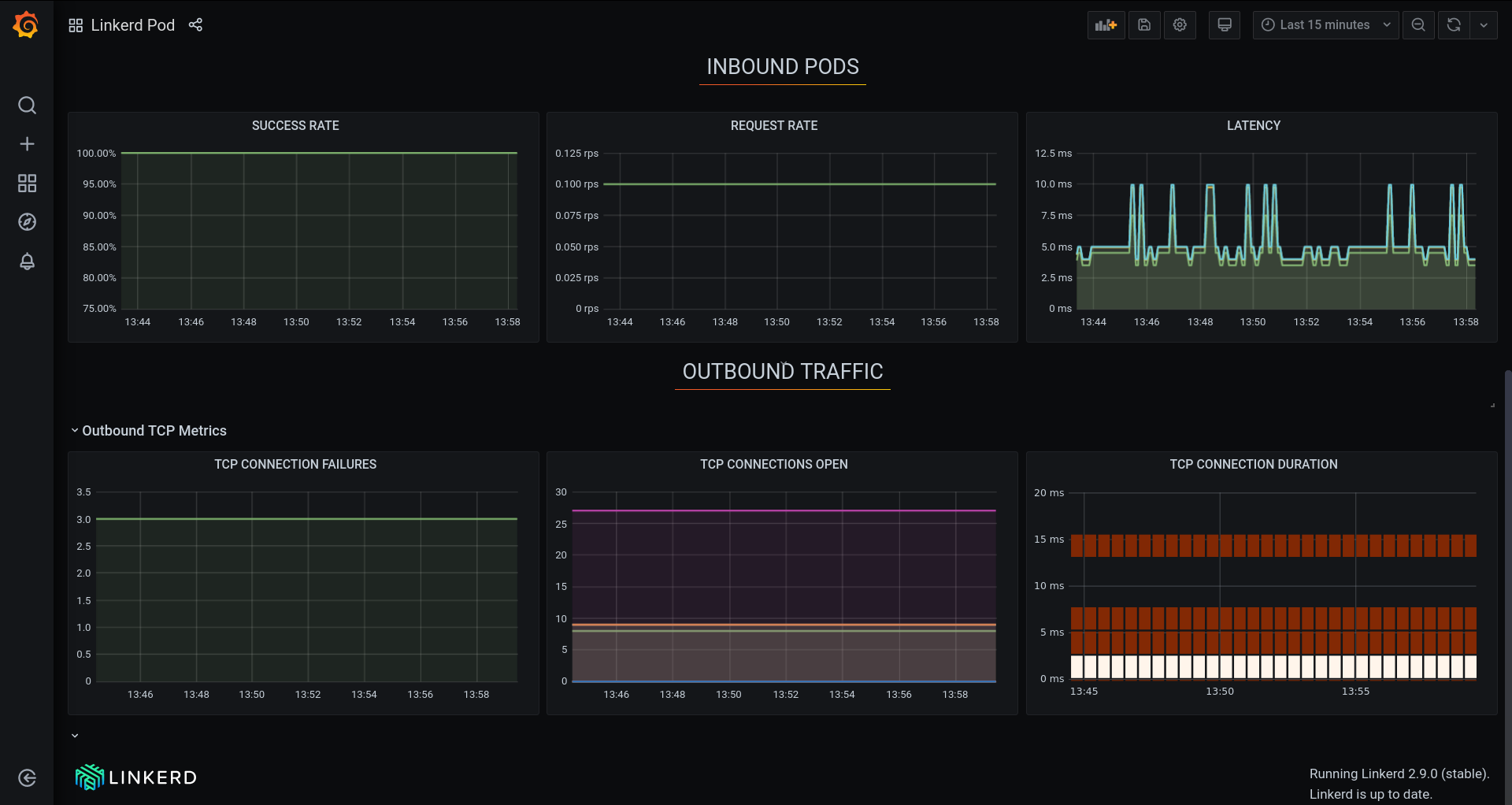Open Alerting via the bell icon
This screenshot has height=805, width=1512.
[x=27, y=262]
